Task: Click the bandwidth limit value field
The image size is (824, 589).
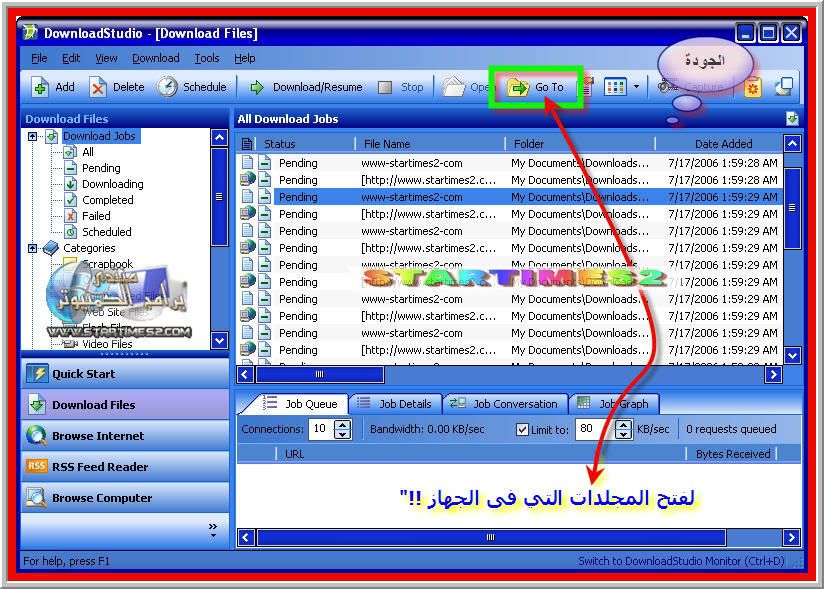Action: coord(593,429)
